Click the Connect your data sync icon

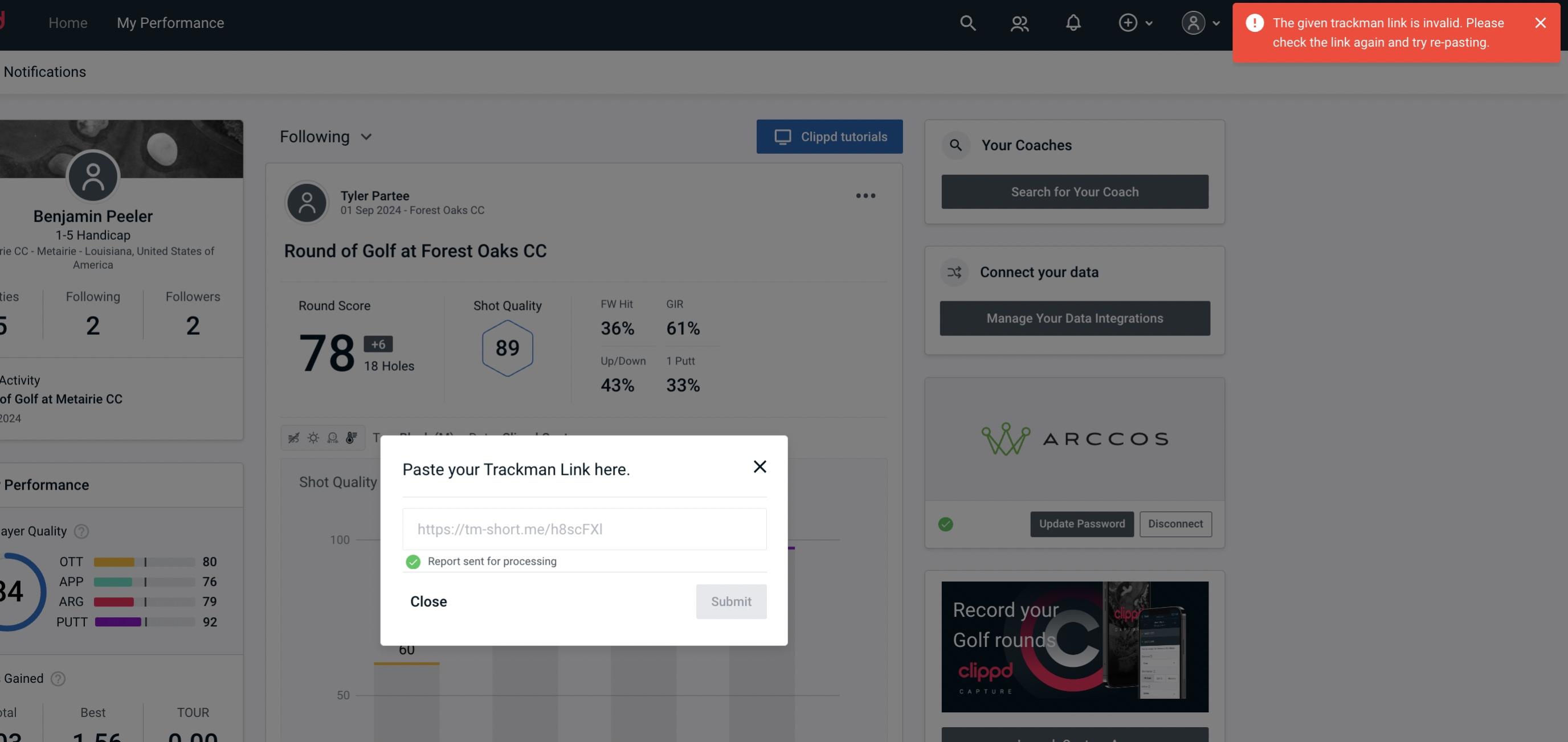[x=954, y=272]
